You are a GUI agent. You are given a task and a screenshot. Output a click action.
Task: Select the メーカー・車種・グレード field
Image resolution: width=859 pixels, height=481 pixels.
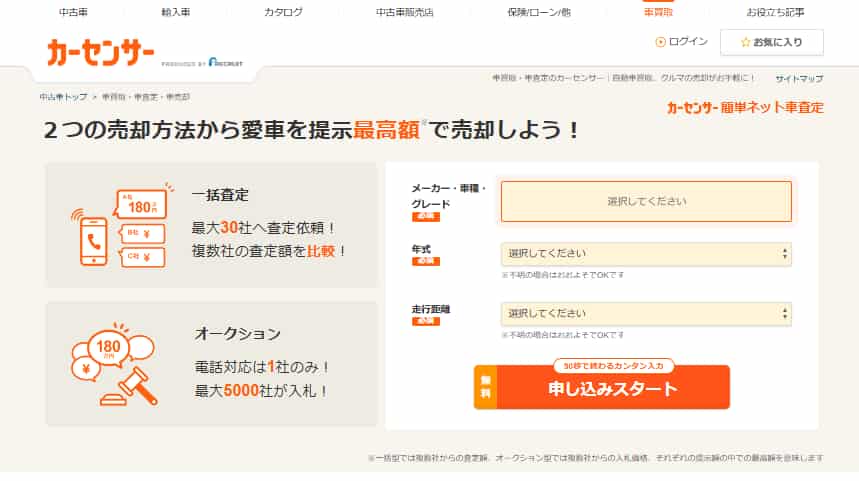(x=646, y=201)
